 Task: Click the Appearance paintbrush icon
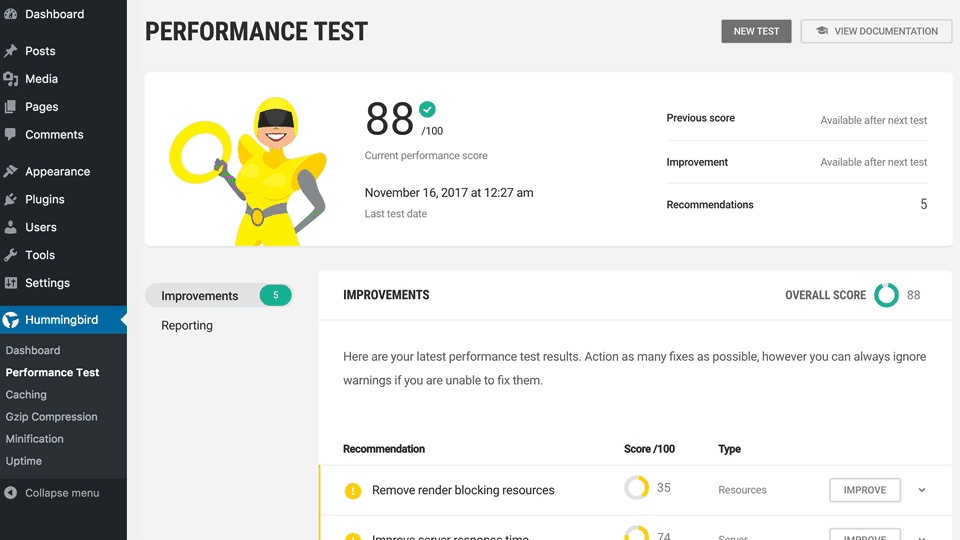11,172
